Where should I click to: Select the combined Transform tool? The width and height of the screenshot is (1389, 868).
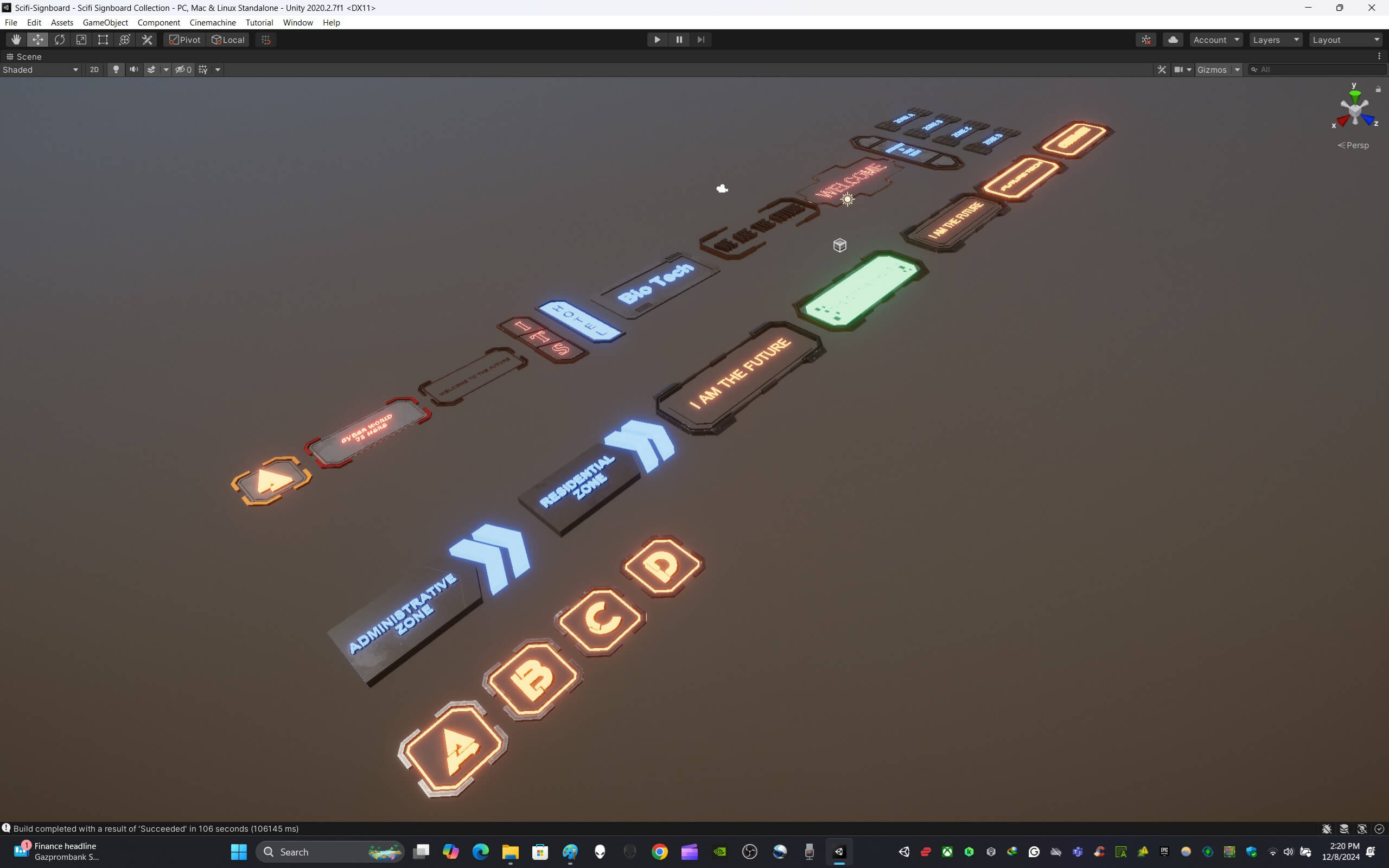[x=125, y=40]
